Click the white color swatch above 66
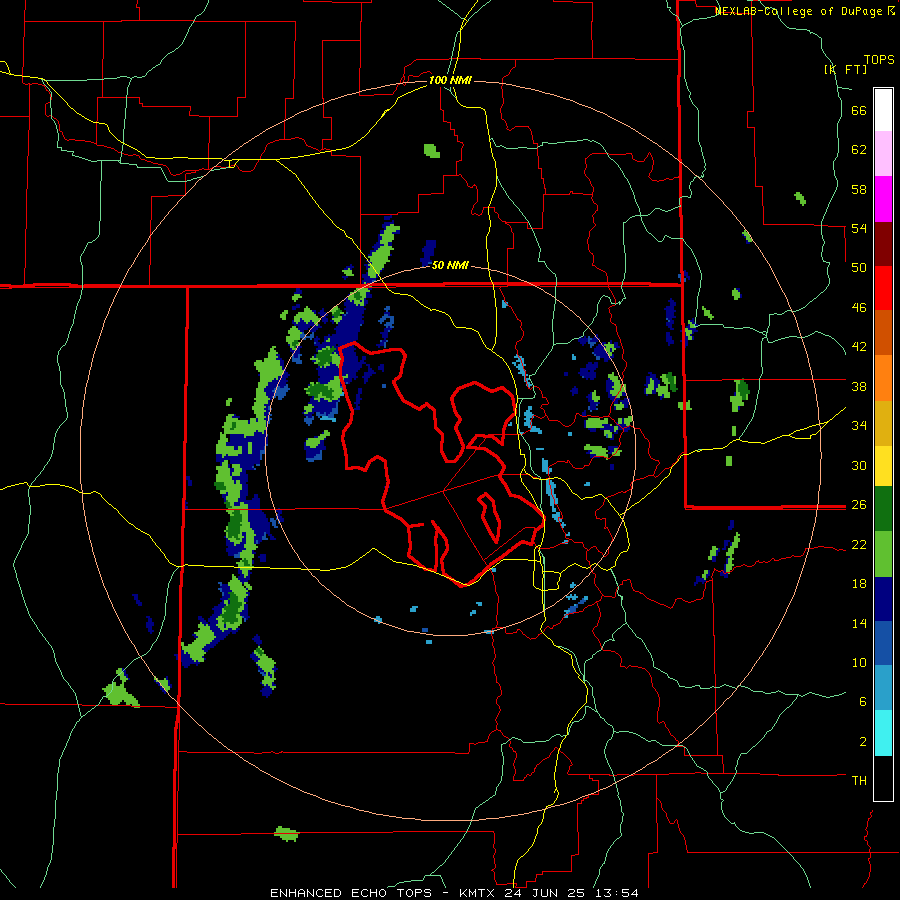Screen dimensions: 900x900 pyautogui.click(x=883, y=110)
